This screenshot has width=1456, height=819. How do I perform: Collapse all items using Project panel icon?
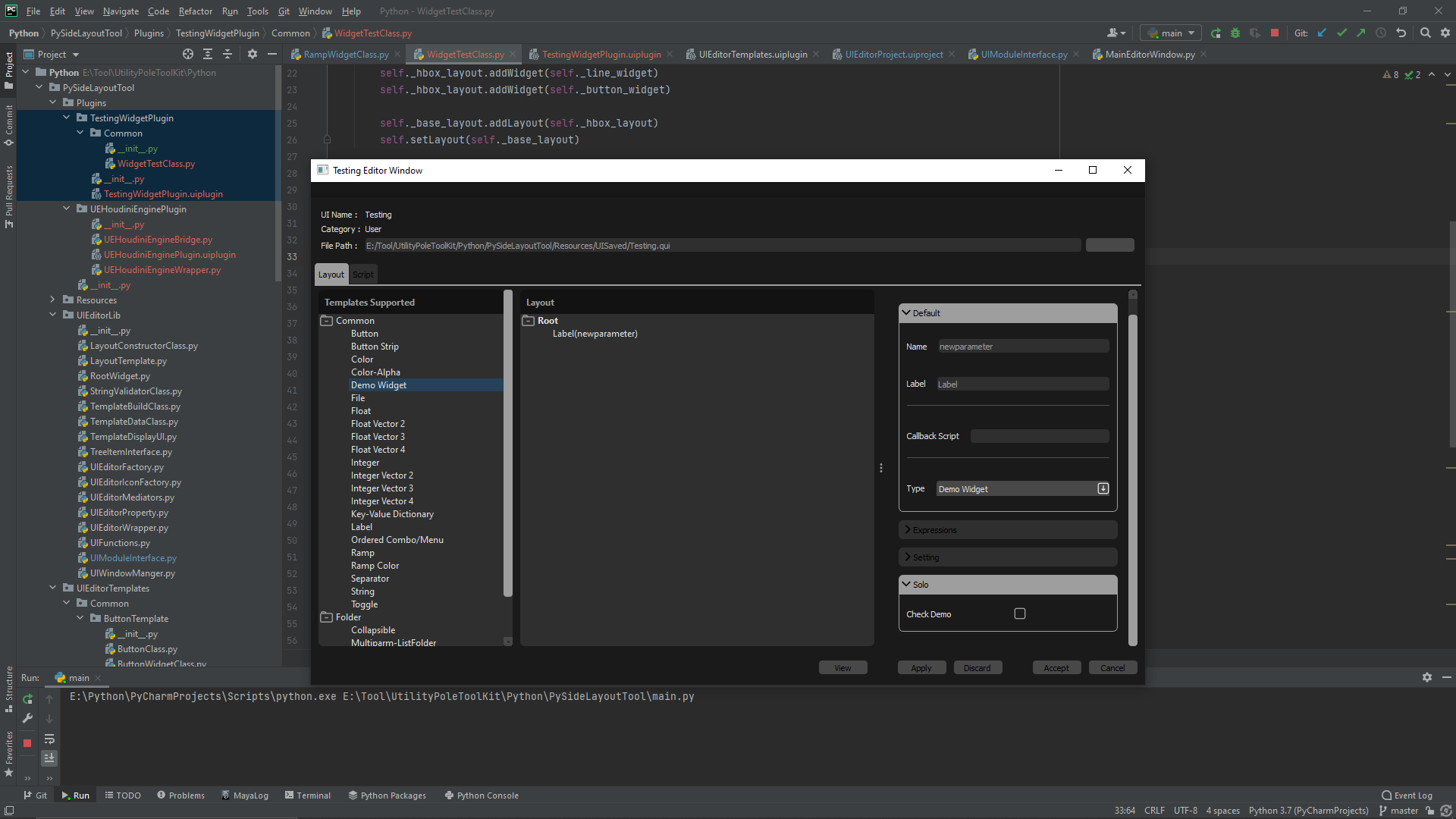(227, 55)
